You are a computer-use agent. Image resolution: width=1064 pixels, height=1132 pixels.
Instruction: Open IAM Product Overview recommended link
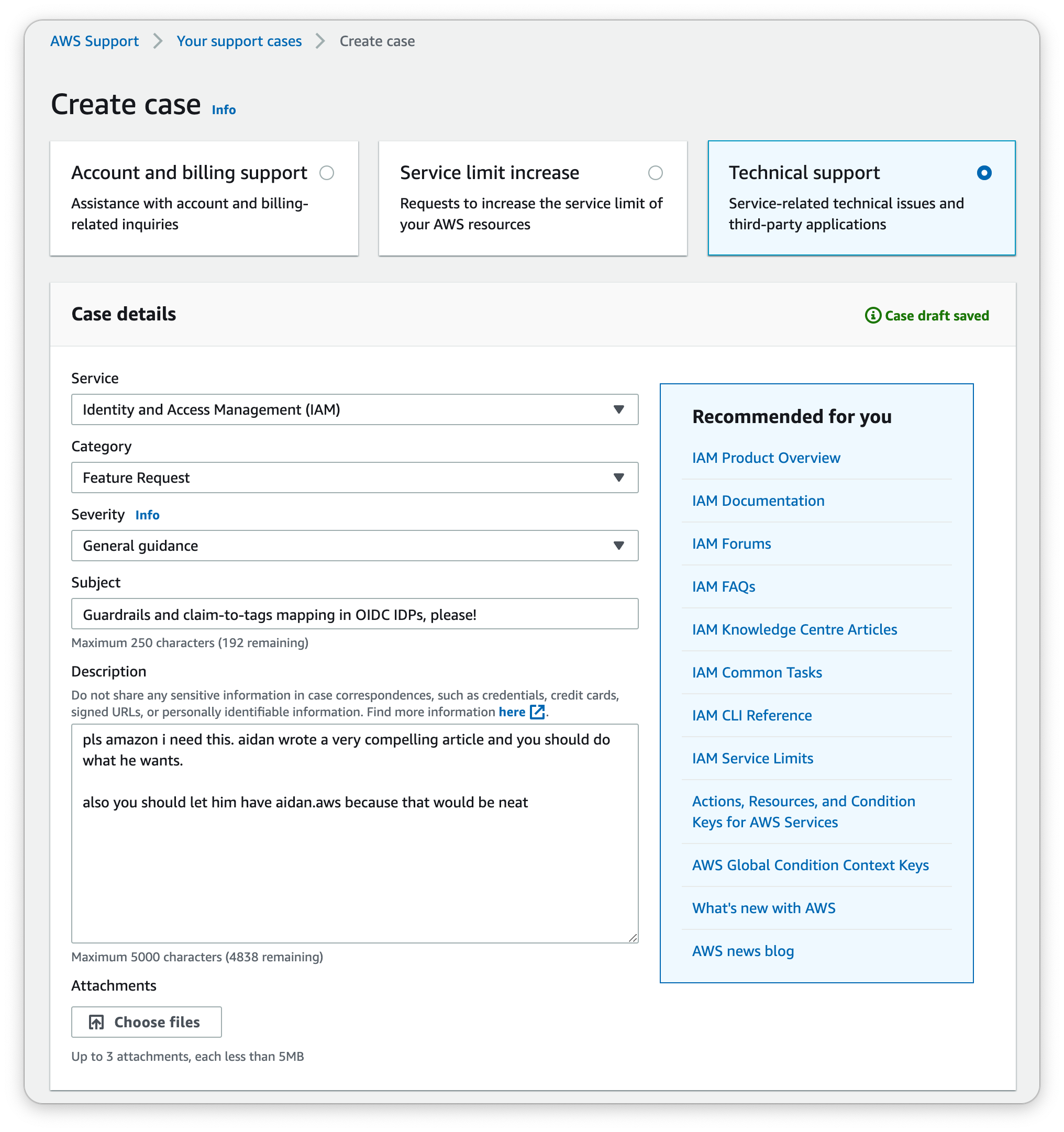tap(766, 457)
